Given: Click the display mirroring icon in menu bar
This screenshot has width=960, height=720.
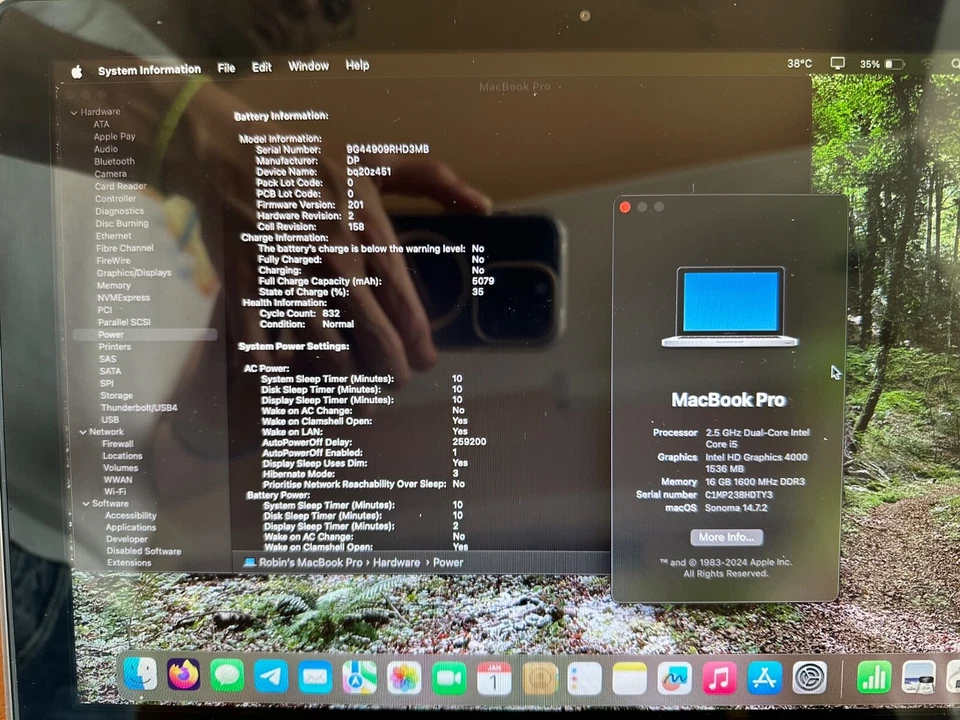Looking at the screenshot, I should pyautogui.click(x=838, y=64).
